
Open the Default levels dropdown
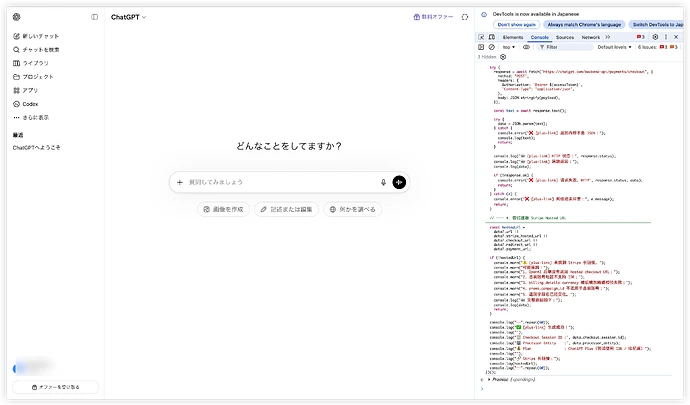(x=614, y=47)
